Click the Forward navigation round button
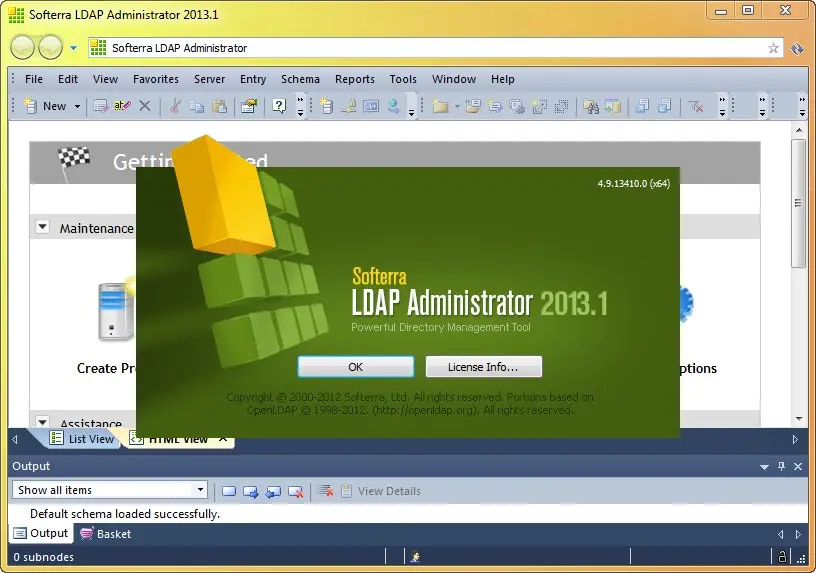Viewport: 816px width, 573px height. click(50, 48)
